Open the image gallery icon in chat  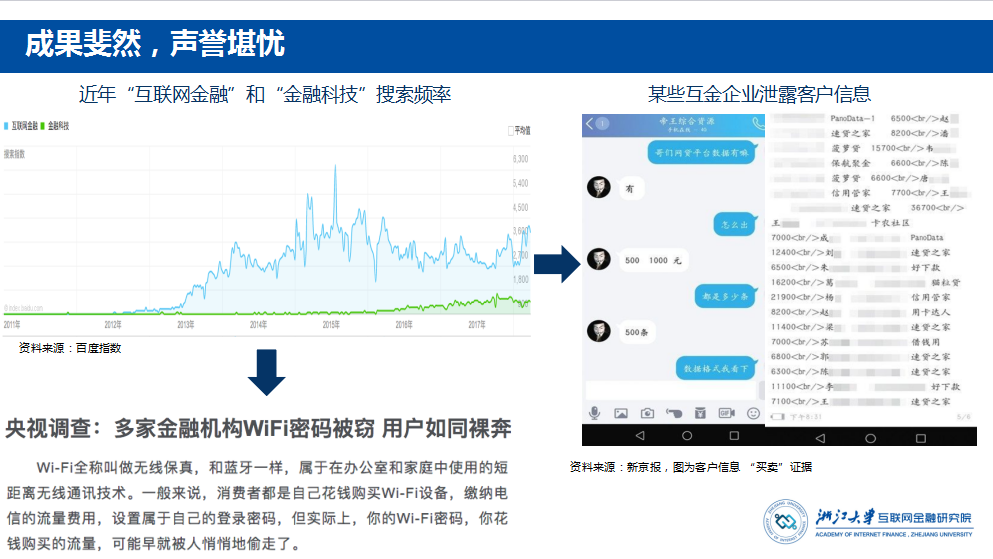pos(620,413)
